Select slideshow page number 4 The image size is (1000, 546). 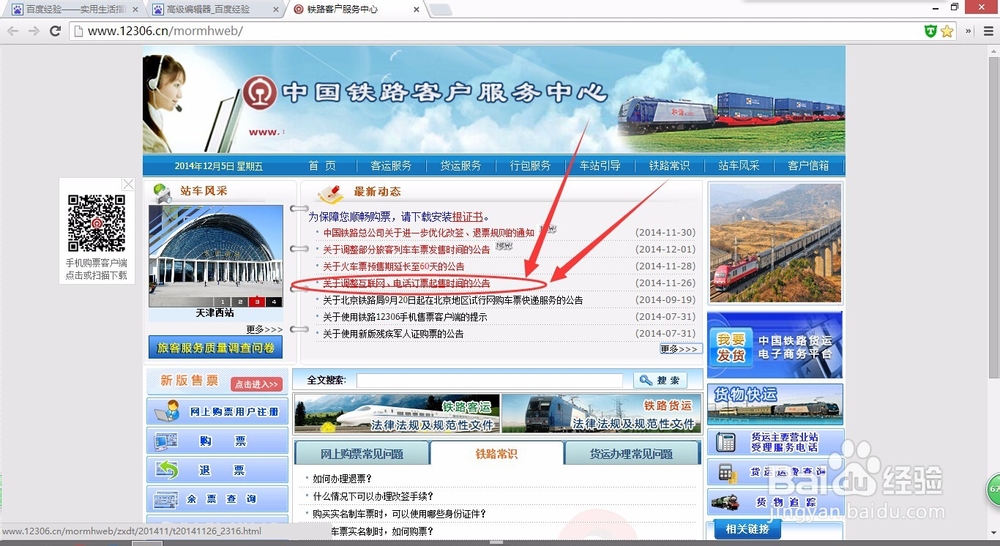[x=274, y=302]
